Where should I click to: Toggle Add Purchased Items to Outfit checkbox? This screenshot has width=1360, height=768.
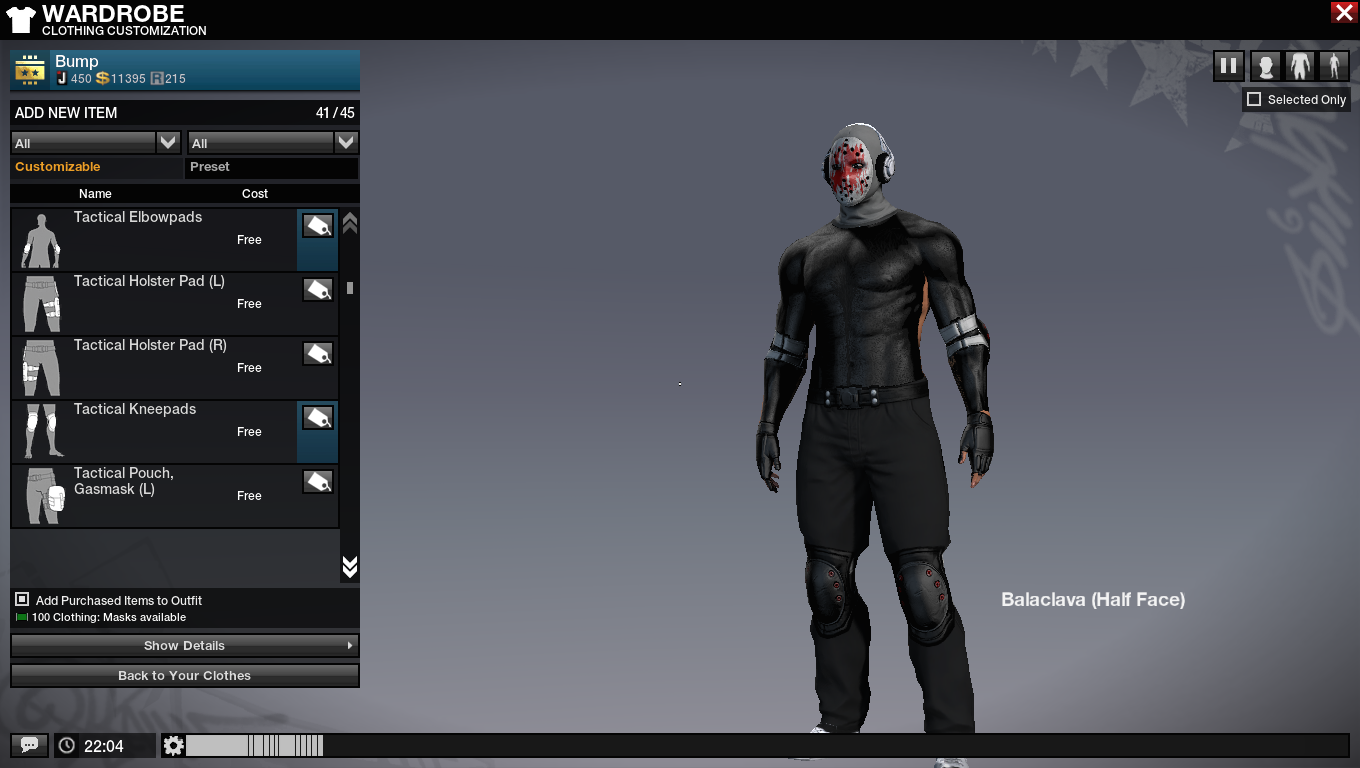tap(22, 599)
